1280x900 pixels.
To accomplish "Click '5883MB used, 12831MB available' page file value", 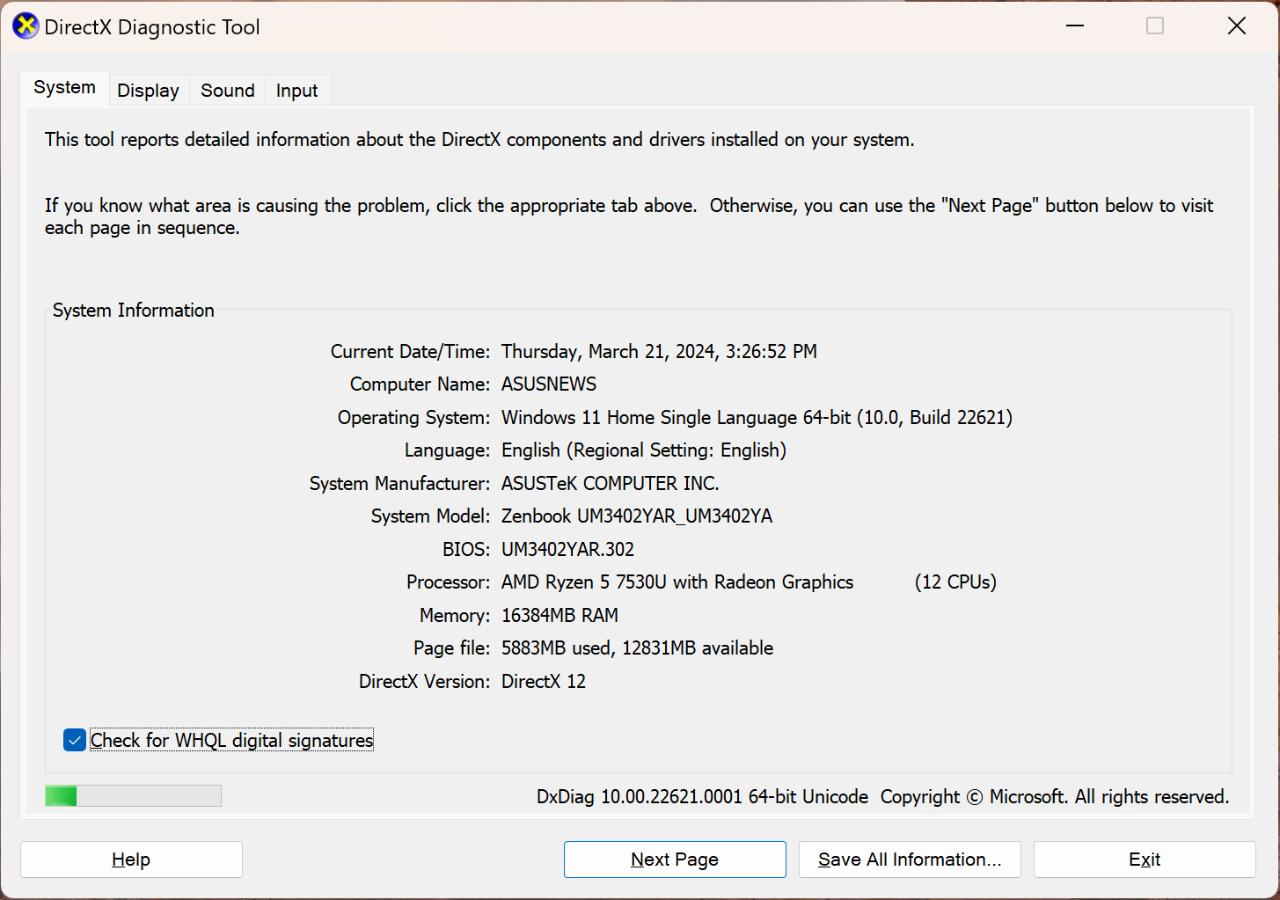I will pos(637,649).
